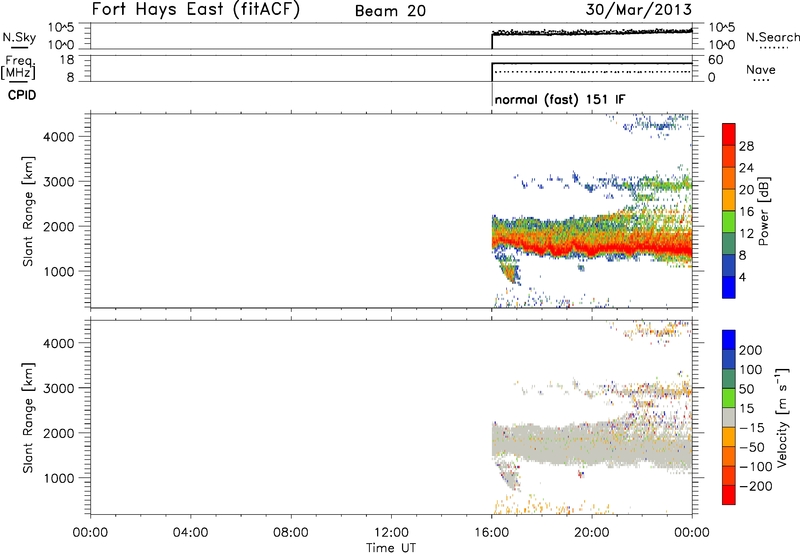Select the 'Beam 20' label
This screenshot has height=554, width=800.
(x=390, y=11)
